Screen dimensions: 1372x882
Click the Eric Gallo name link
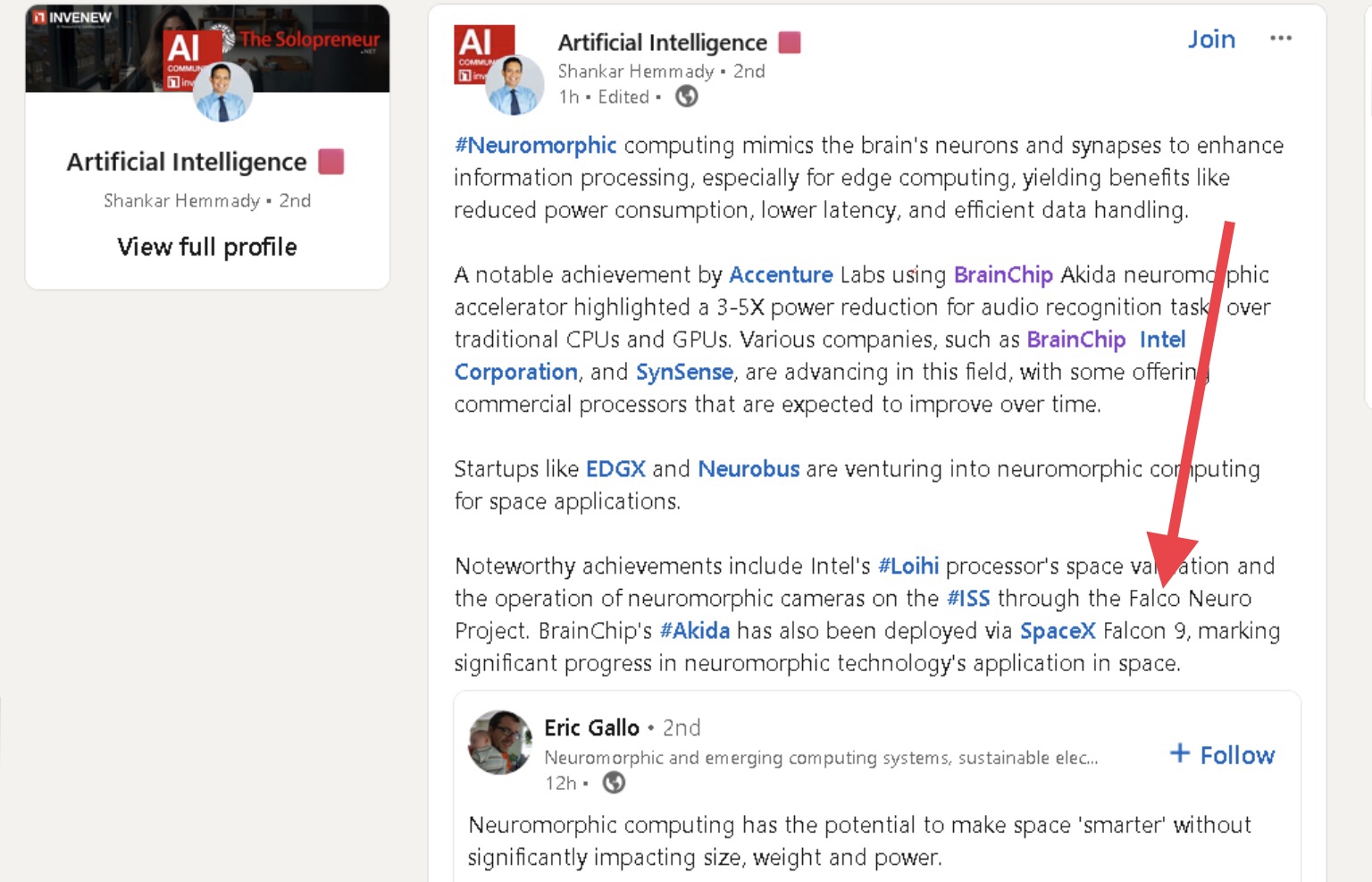click(x=591, y=727)
